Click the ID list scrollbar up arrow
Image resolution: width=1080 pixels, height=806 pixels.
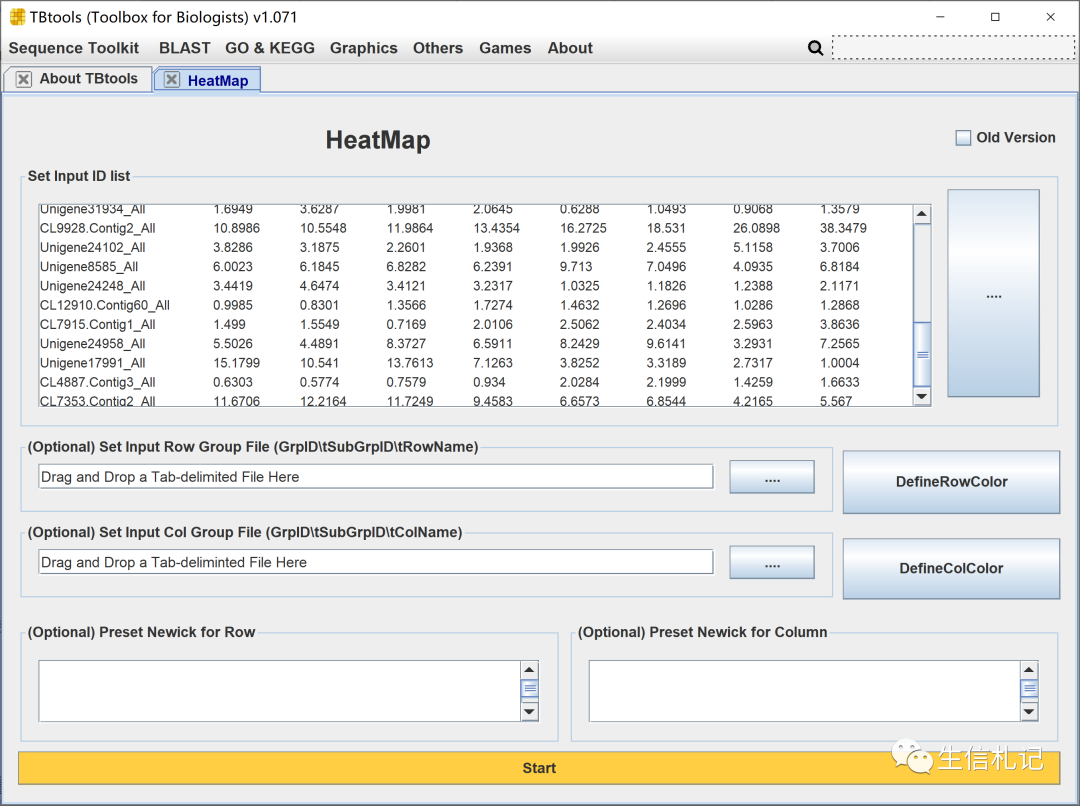tap(922, 214)
